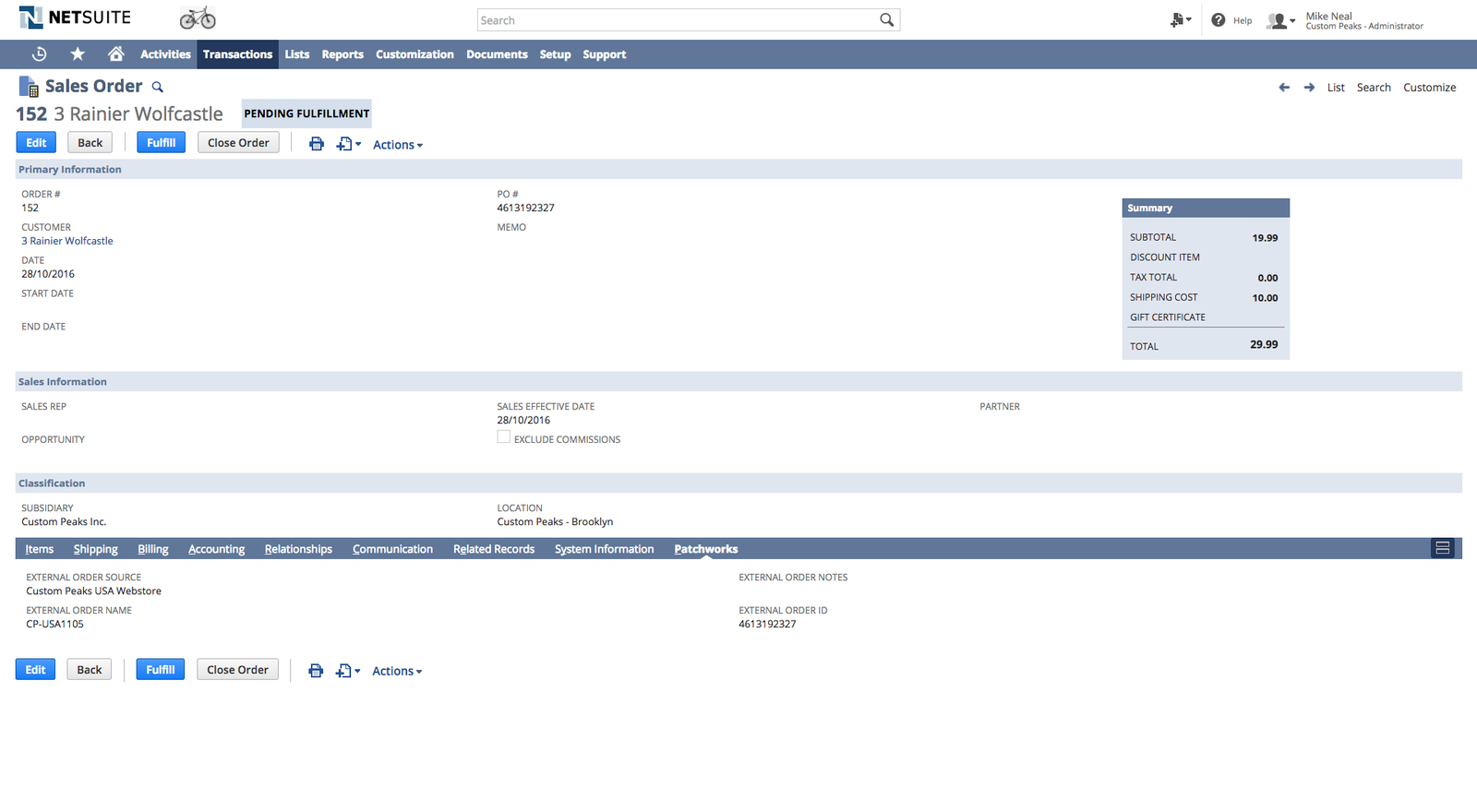Click the top Fulfill button
The height and width of the screenshot is (812, 1477).
(162, 143)
